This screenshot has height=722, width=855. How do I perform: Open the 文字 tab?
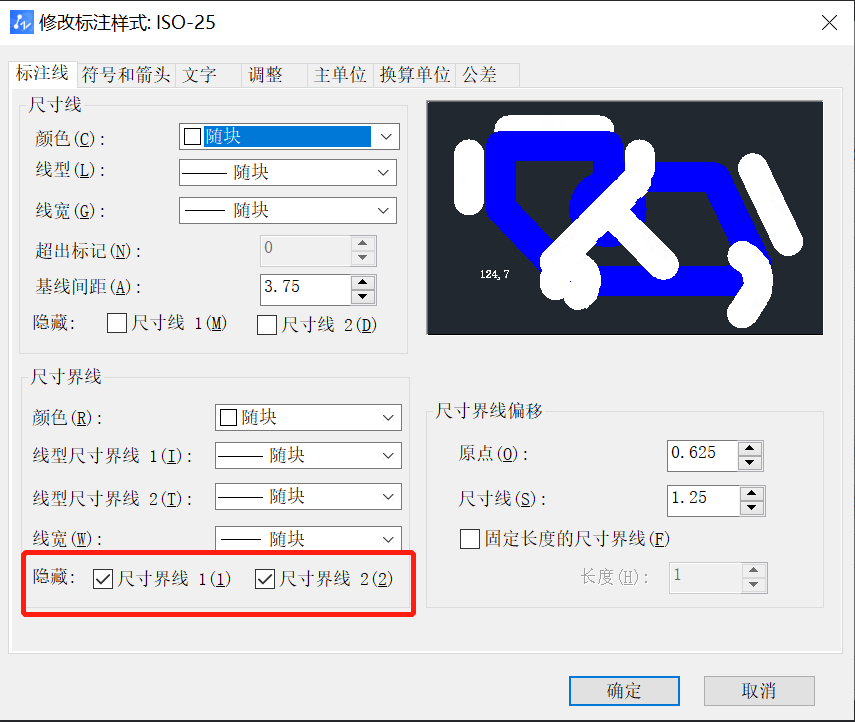tap(208, 75)
